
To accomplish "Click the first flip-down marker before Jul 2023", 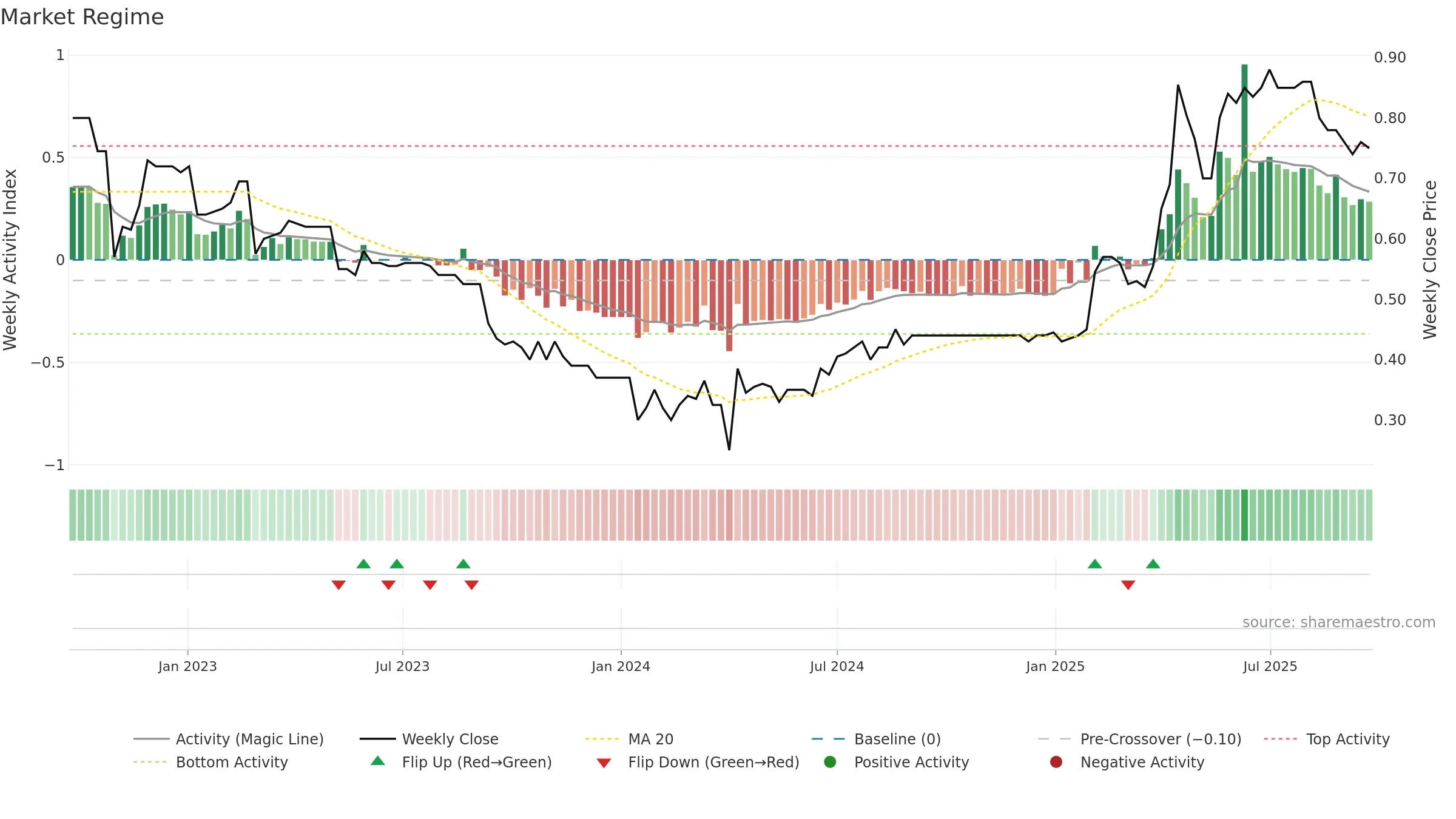I will point(339,585).
